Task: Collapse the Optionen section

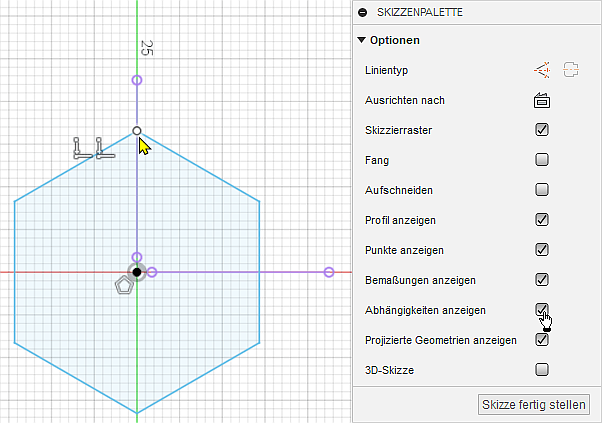Action: point(362,40)
